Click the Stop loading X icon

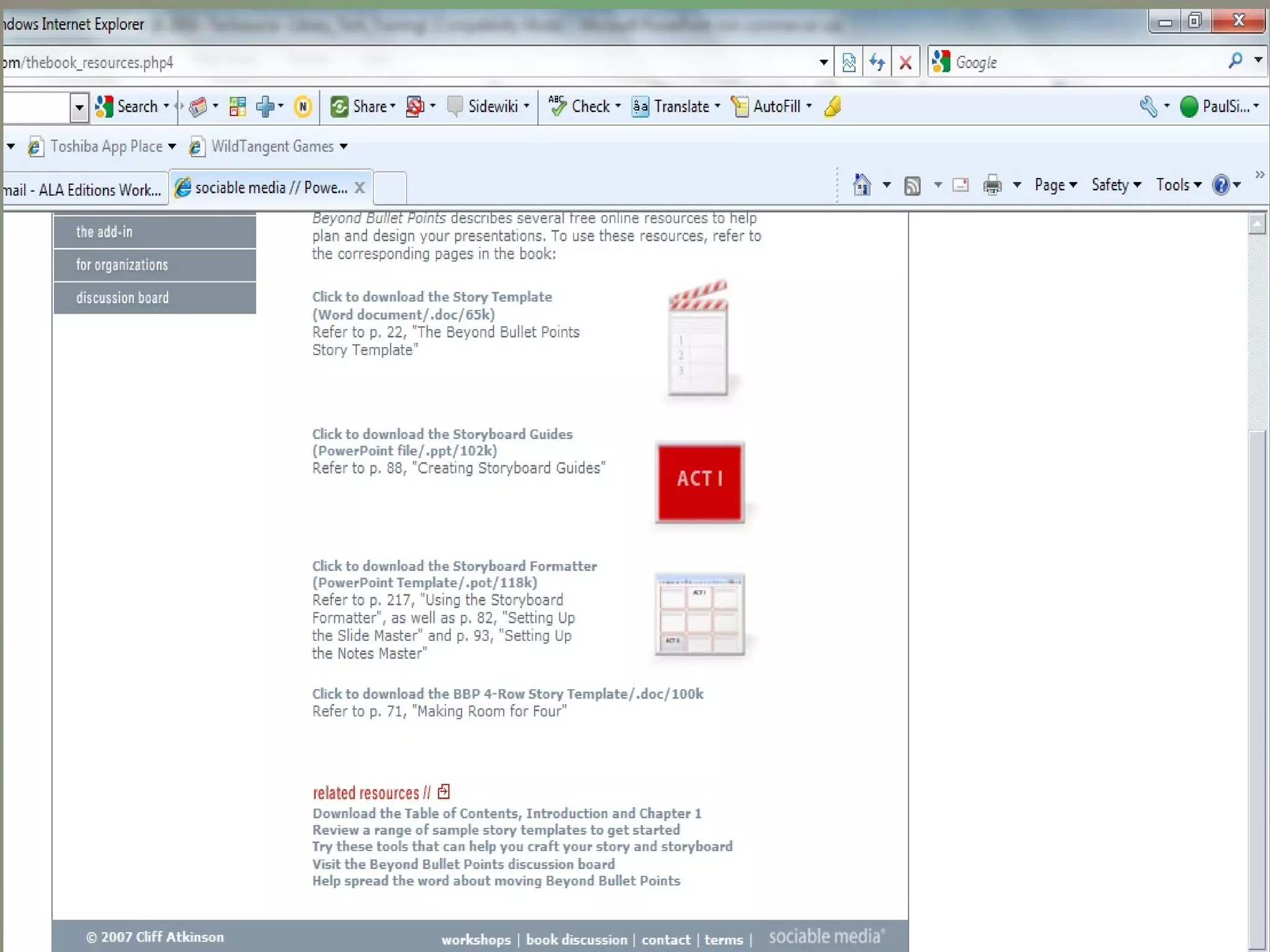tap(905, 63)
